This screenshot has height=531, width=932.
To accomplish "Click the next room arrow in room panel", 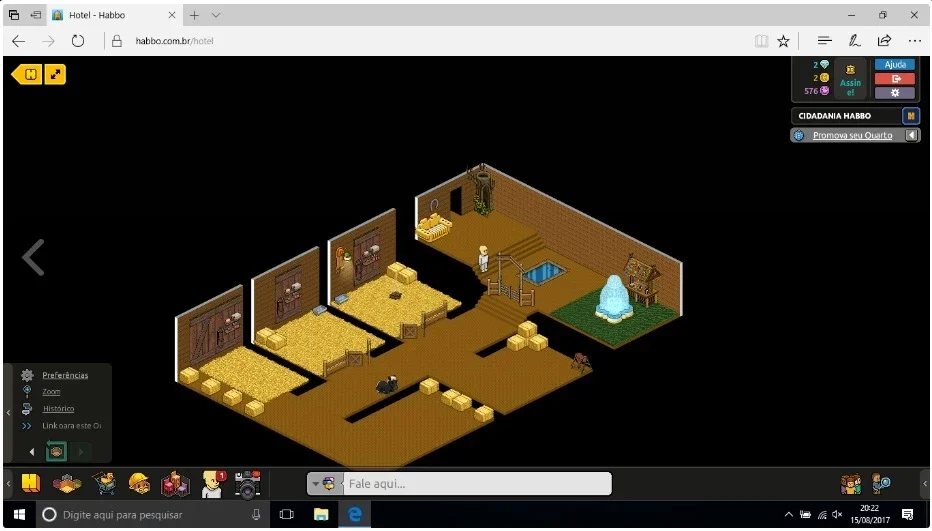I will [x=81, y=452].
